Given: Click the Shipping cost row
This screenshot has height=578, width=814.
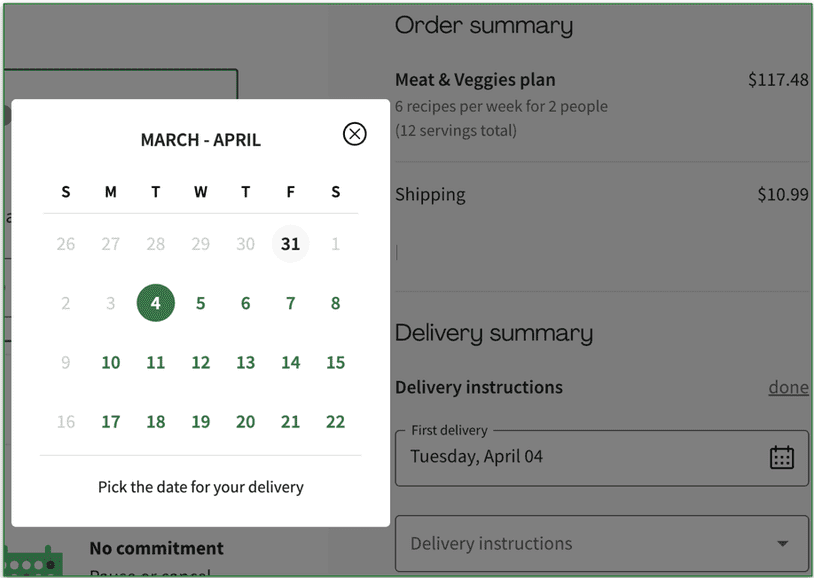Looking at the screenshot, I should 430,194.
